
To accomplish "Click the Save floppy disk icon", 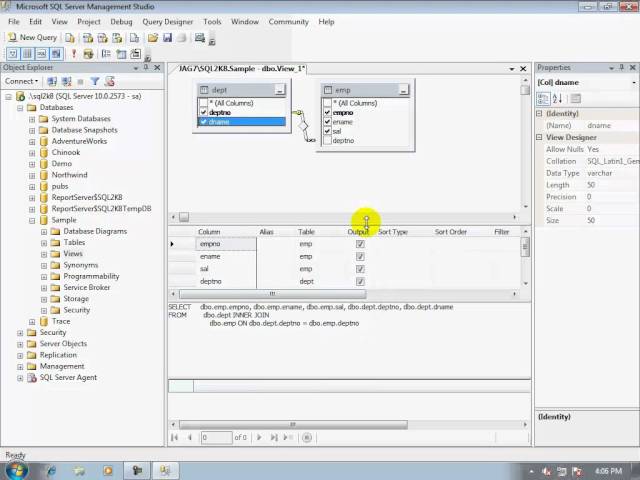I will click(167, 38).
